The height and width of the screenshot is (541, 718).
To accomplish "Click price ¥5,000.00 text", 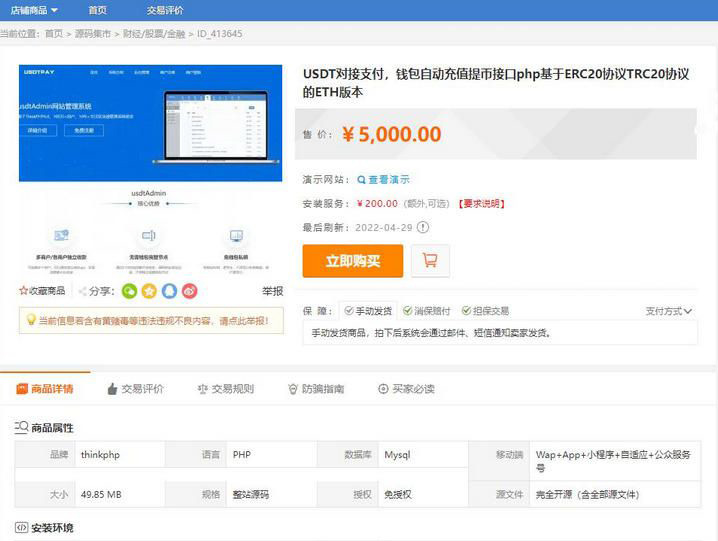I will 392,134.
